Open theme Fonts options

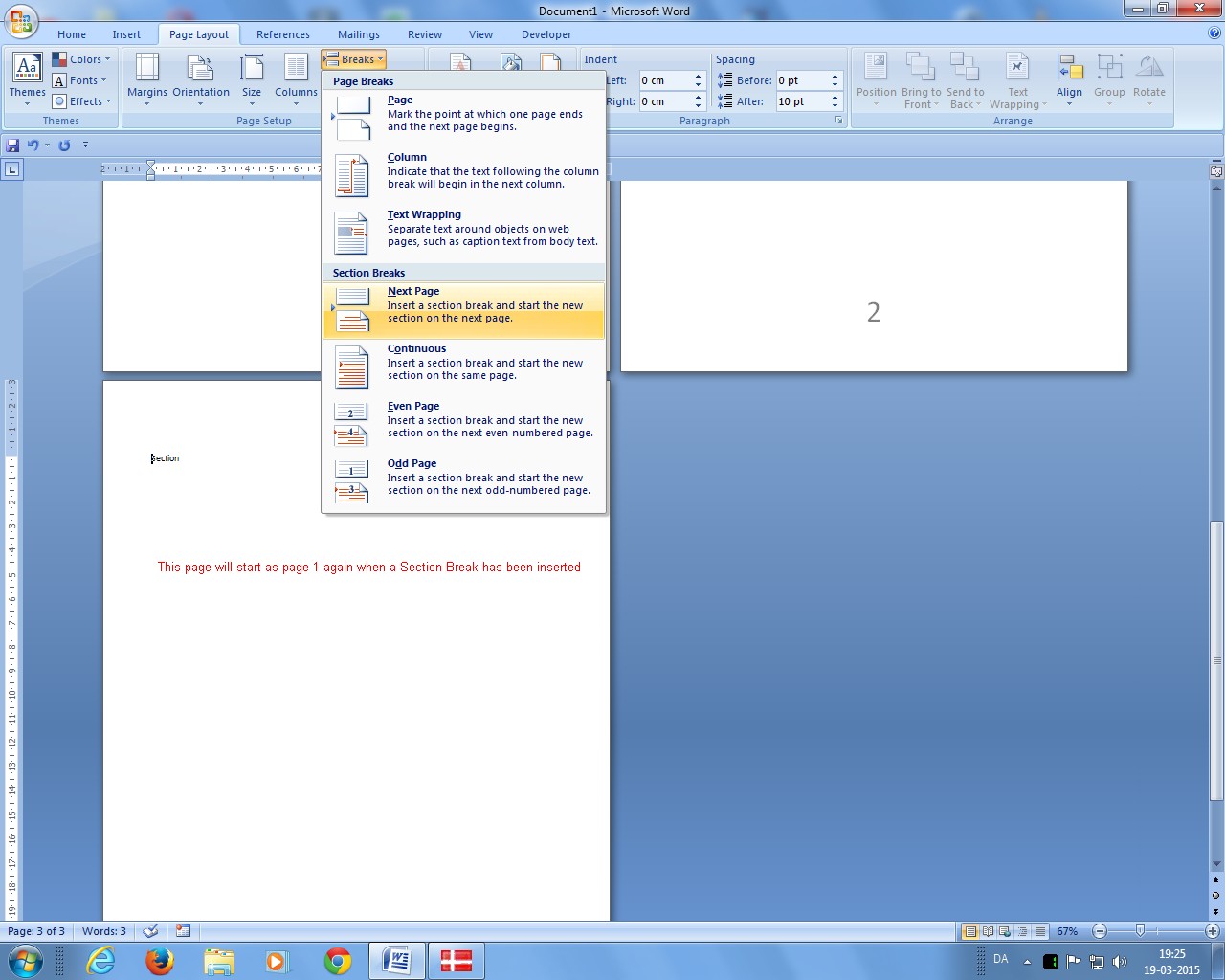80,80
